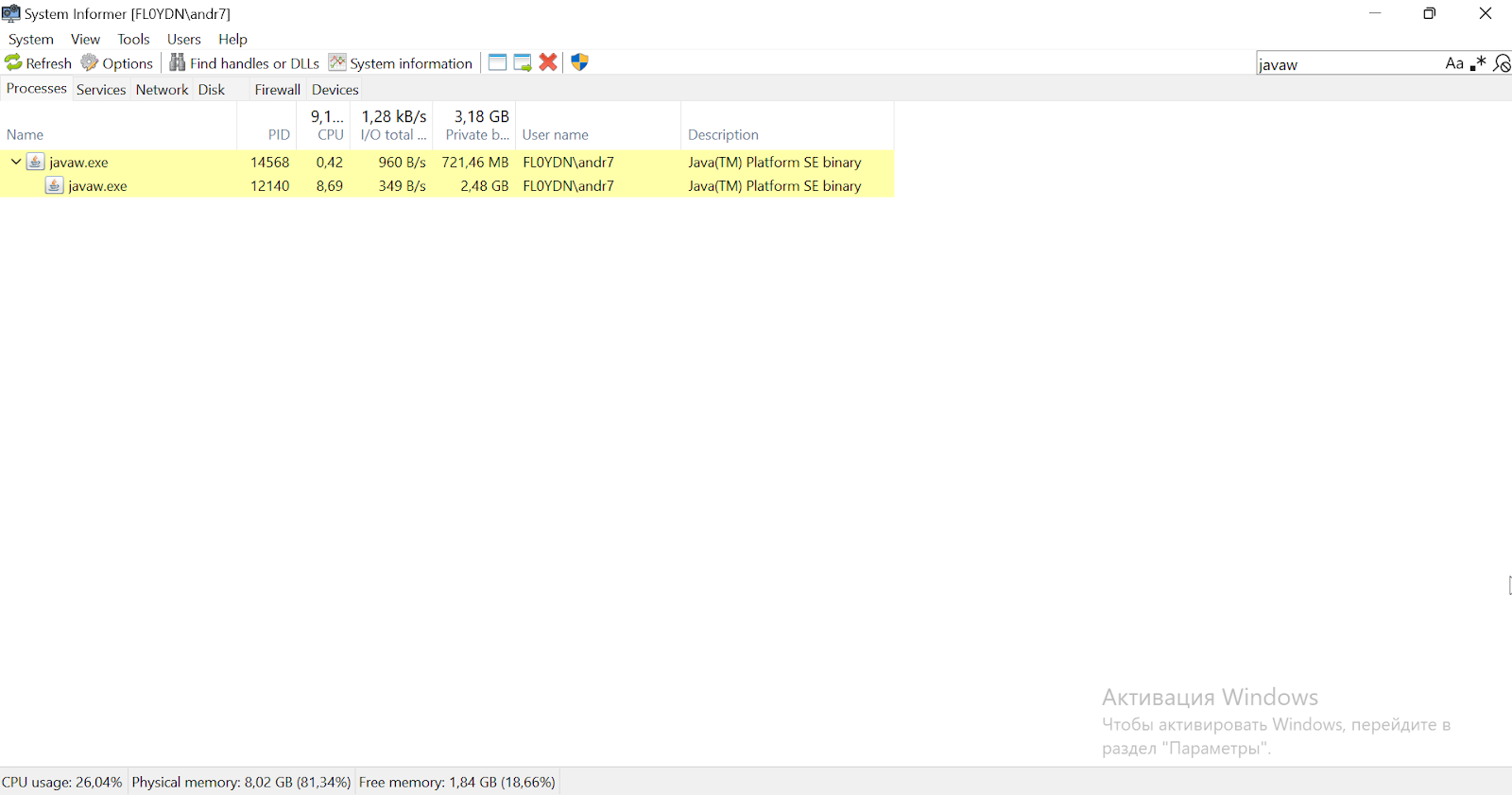The height and width of the screenshot is (795, 1512).
Task: Click PID cell 12140
Action: pyautogui.click(x=270, y=186)
